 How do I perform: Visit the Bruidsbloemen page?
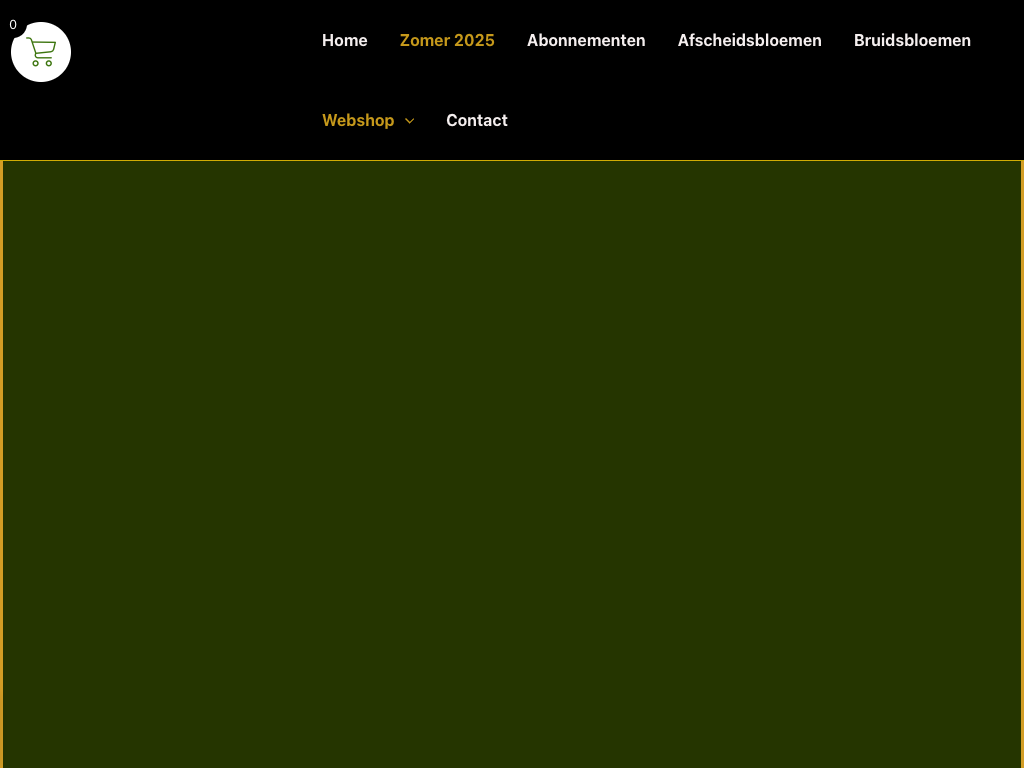[x=912, y=40]
